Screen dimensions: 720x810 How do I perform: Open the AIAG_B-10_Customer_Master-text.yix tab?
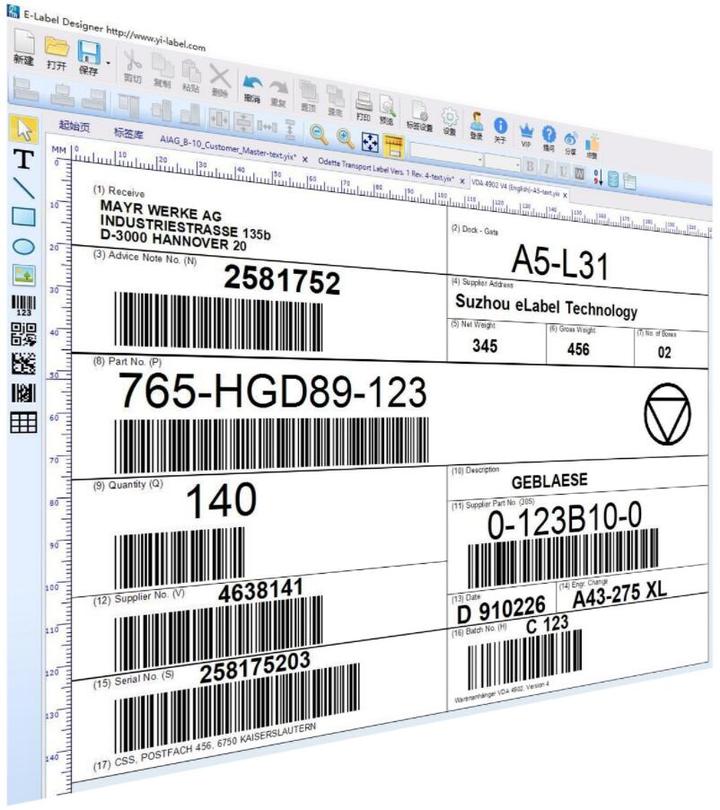pyautogui.click(x=228, y=148)
